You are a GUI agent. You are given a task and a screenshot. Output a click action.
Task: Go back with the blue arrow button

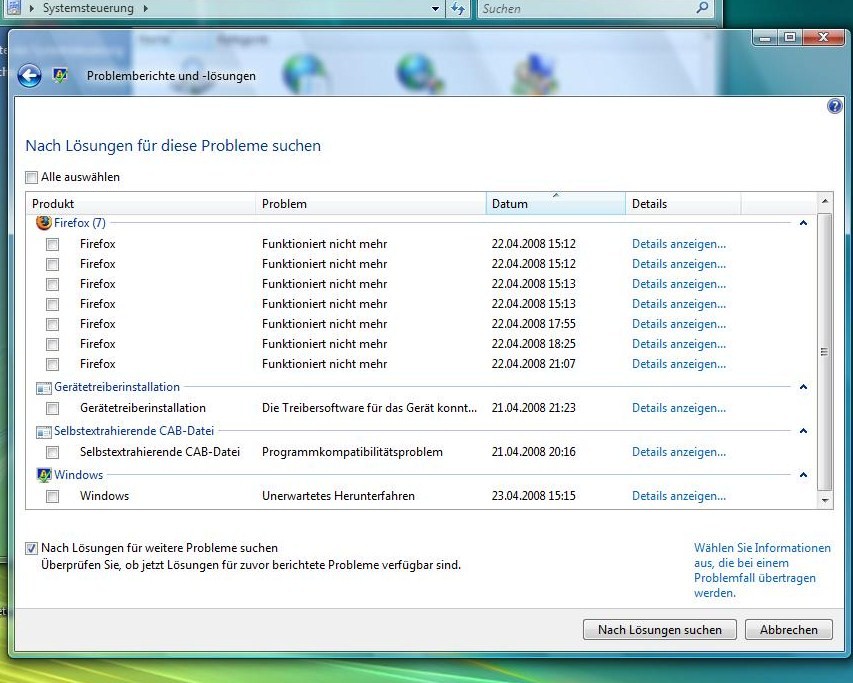29,76
